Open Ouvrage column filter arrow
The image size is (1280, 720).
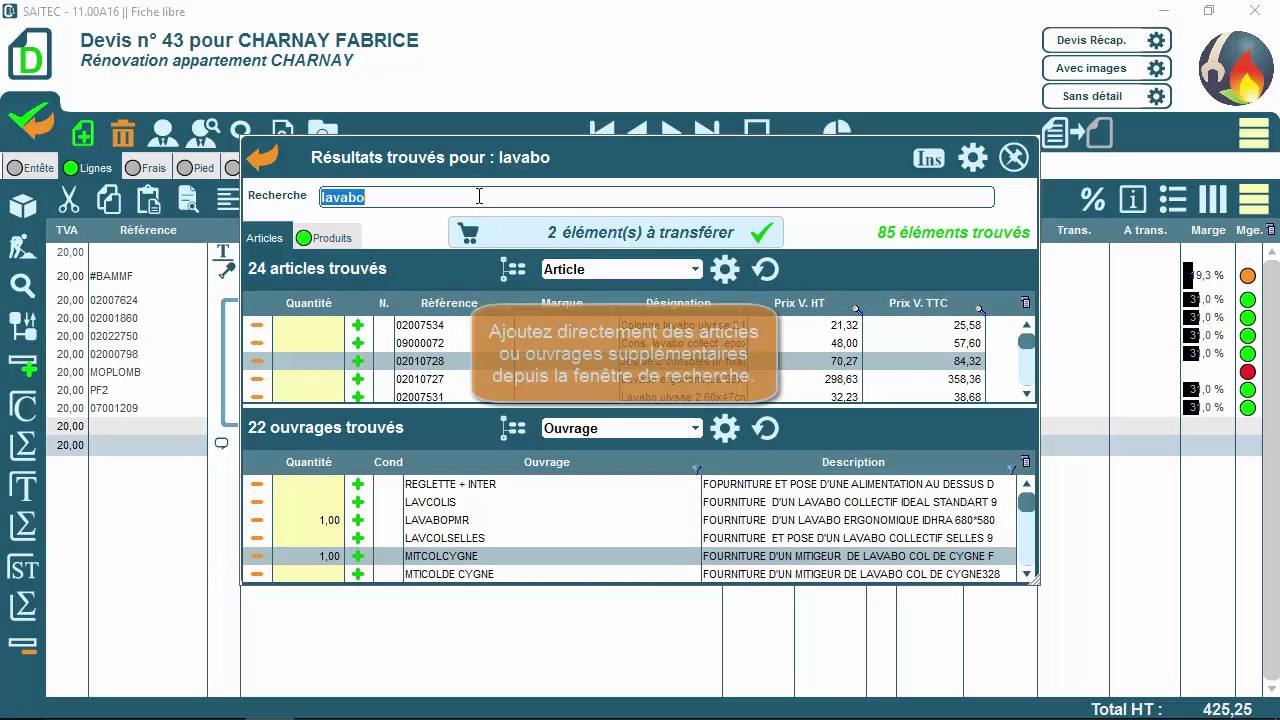696,469
